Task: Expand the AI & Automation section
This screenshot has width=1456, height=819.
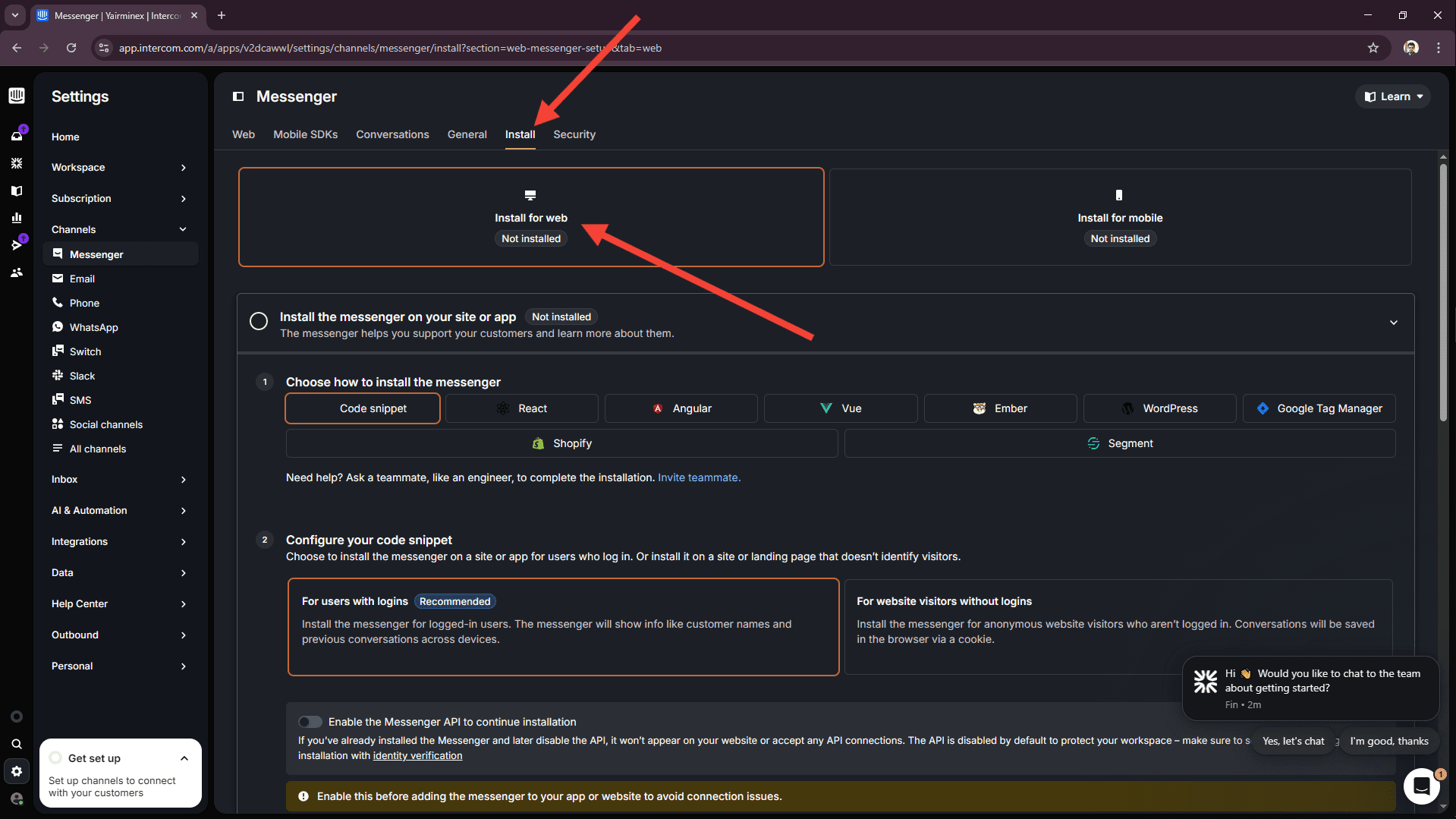Action: point(121,511)
